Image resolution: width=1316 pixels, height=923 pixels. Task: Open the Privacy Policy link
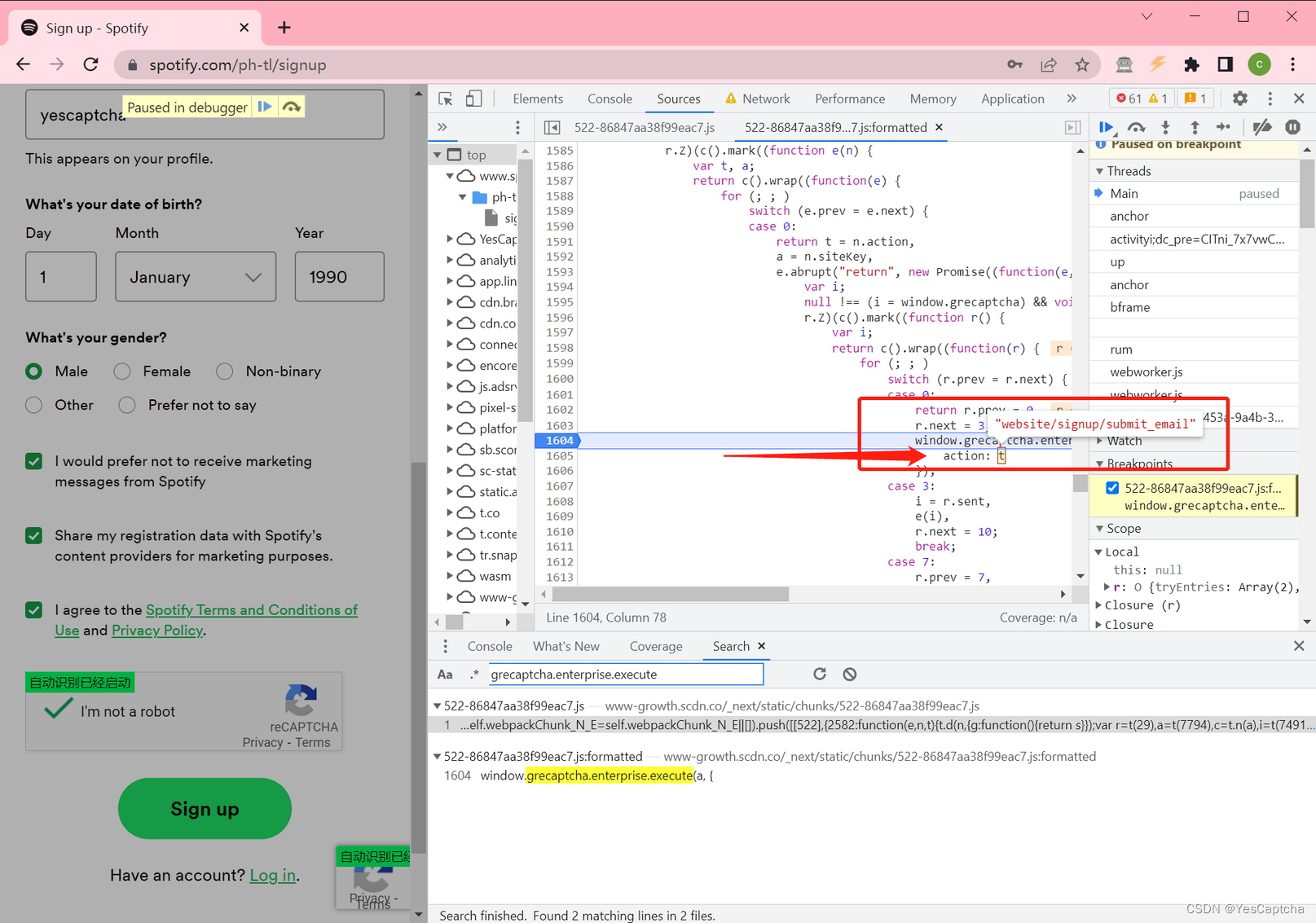pyautogui.click(x=156, y=631)
